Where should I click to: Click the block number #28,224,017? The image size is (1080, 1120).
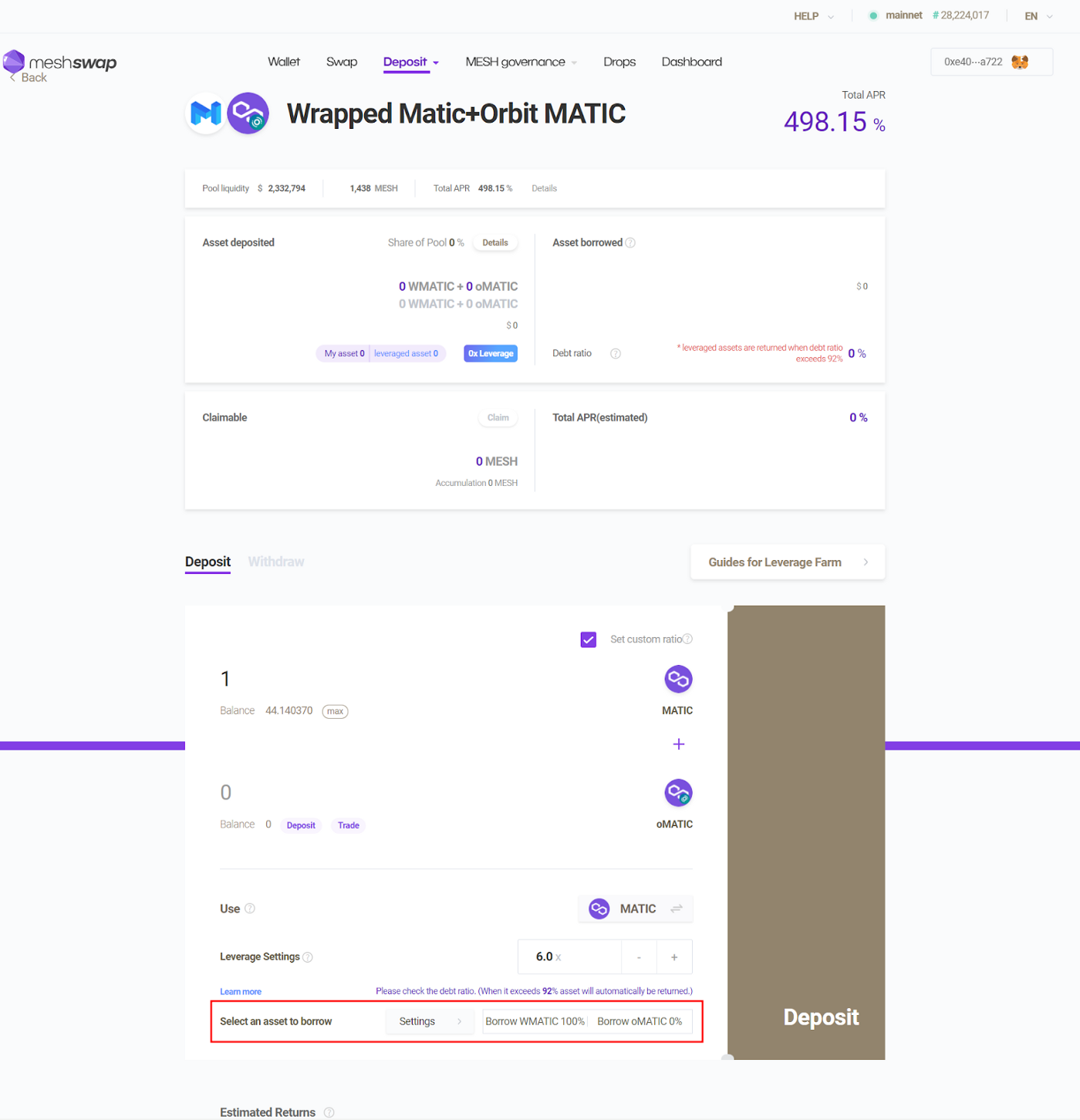[x=960, y=15]
